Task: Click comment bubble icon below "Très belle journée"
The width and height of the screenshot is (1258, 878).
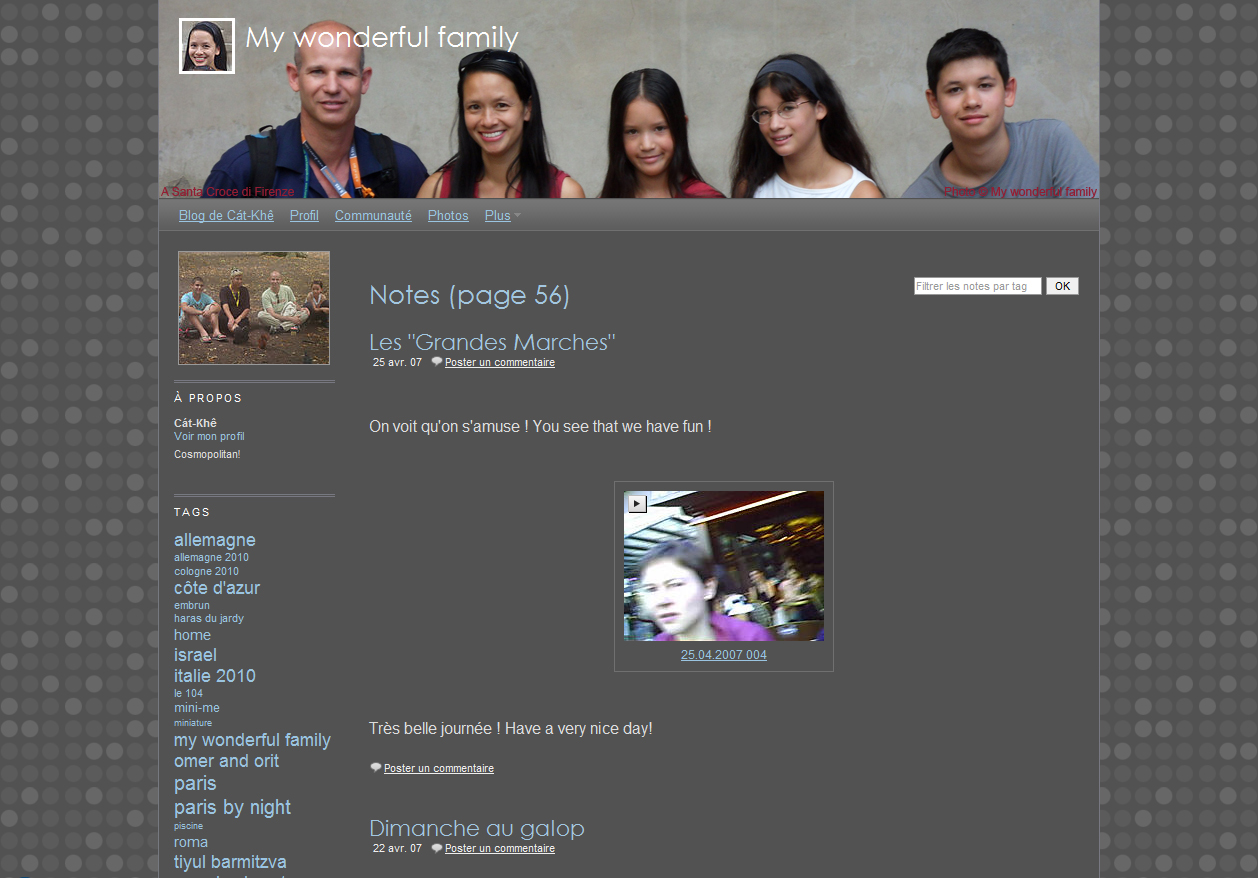Action: tap(376, 768)
